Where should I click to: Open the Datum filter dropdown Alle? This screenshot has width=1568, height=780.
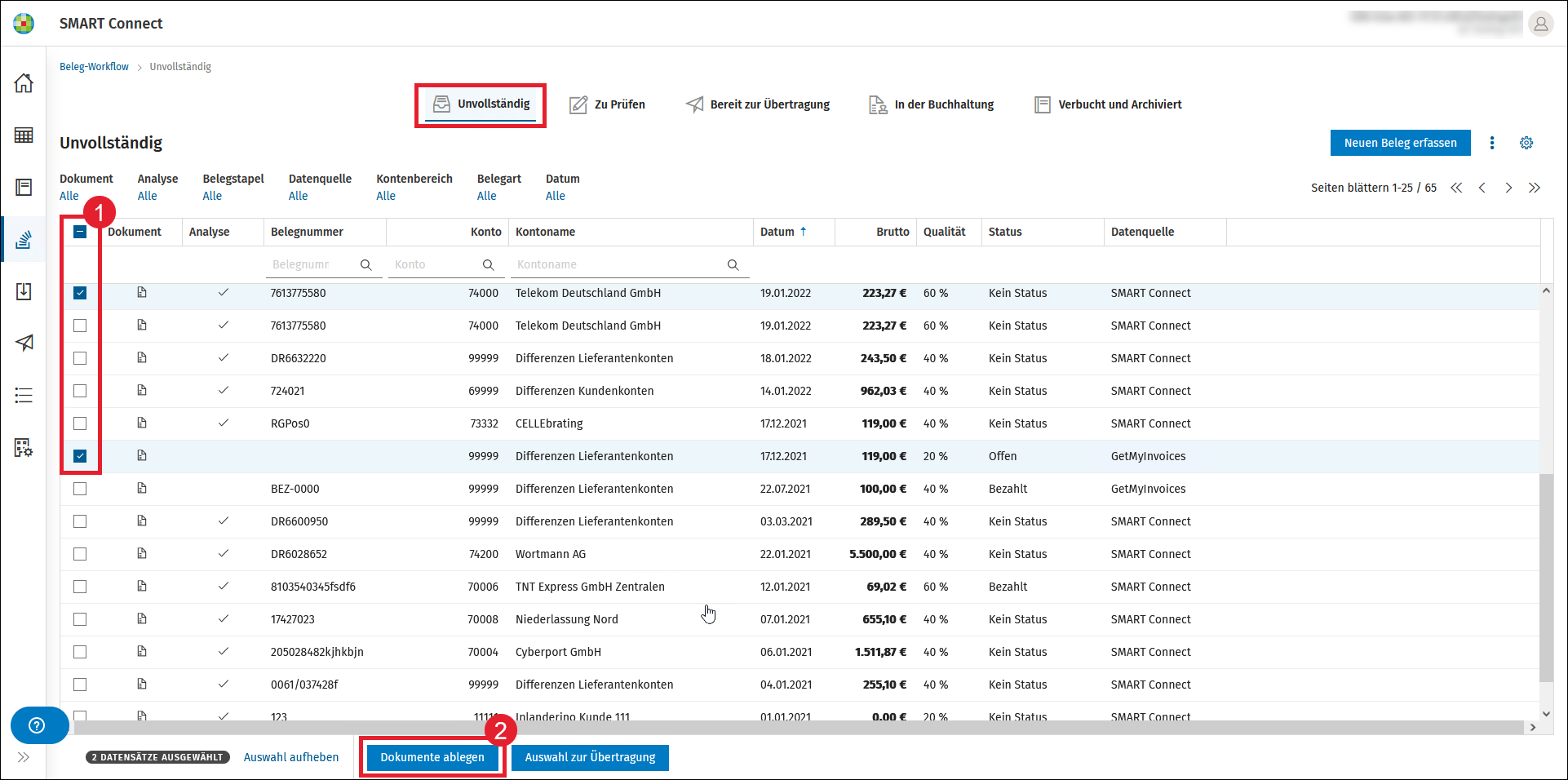click(x=556, y=196)
